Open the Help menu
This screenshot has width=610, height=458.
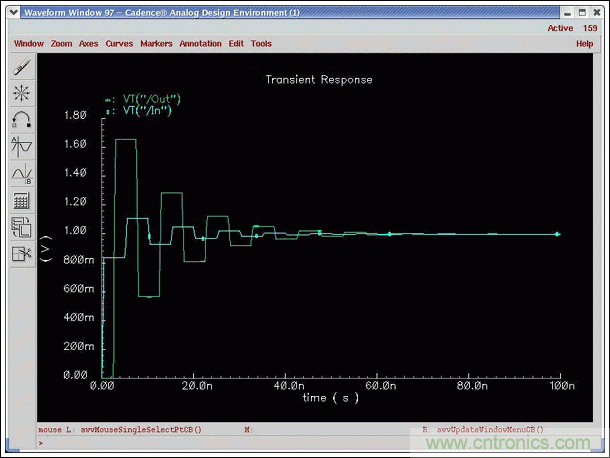(585, 44)
